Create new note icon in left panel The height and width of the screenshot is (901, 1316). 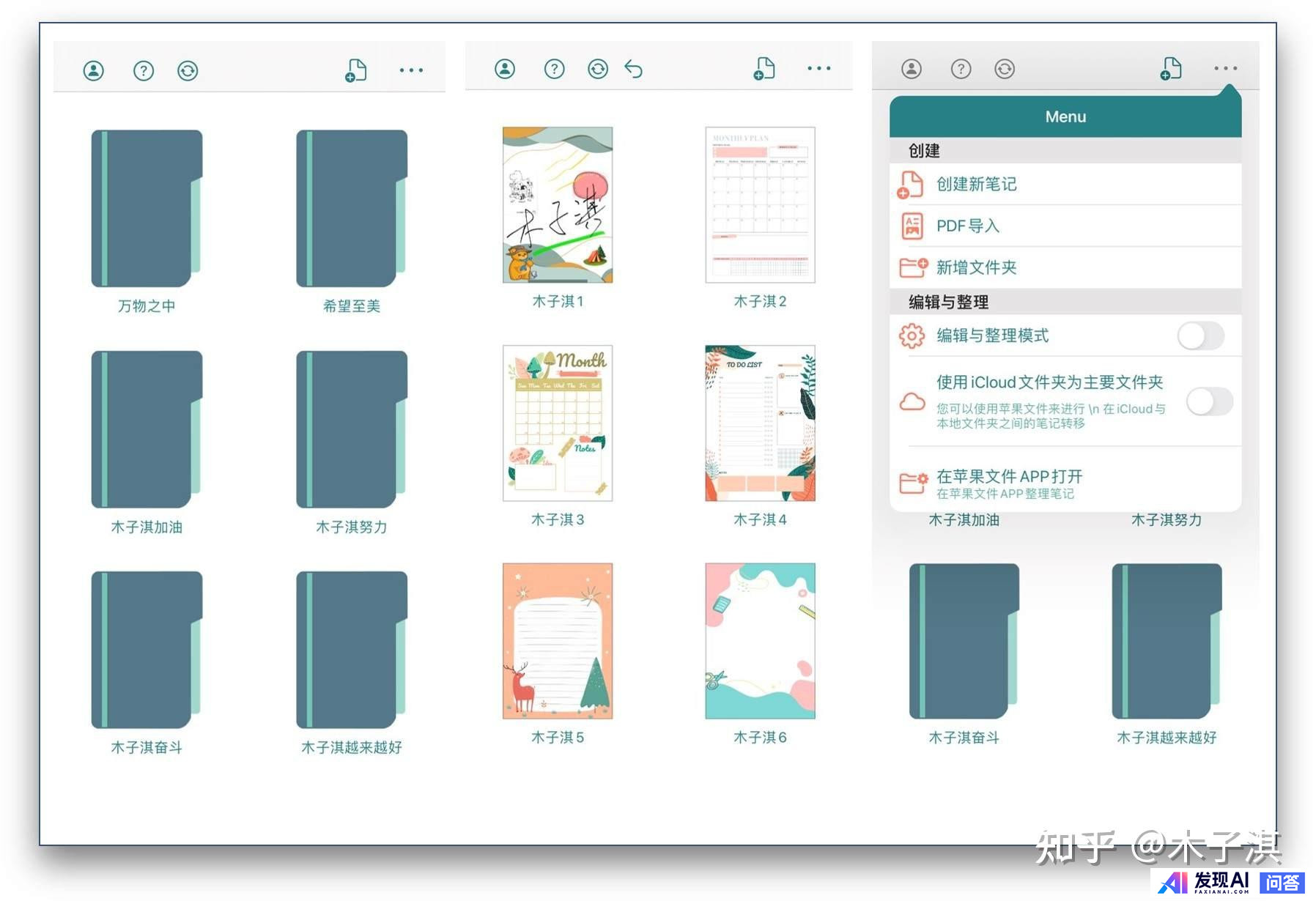click(x=356, y=70)
